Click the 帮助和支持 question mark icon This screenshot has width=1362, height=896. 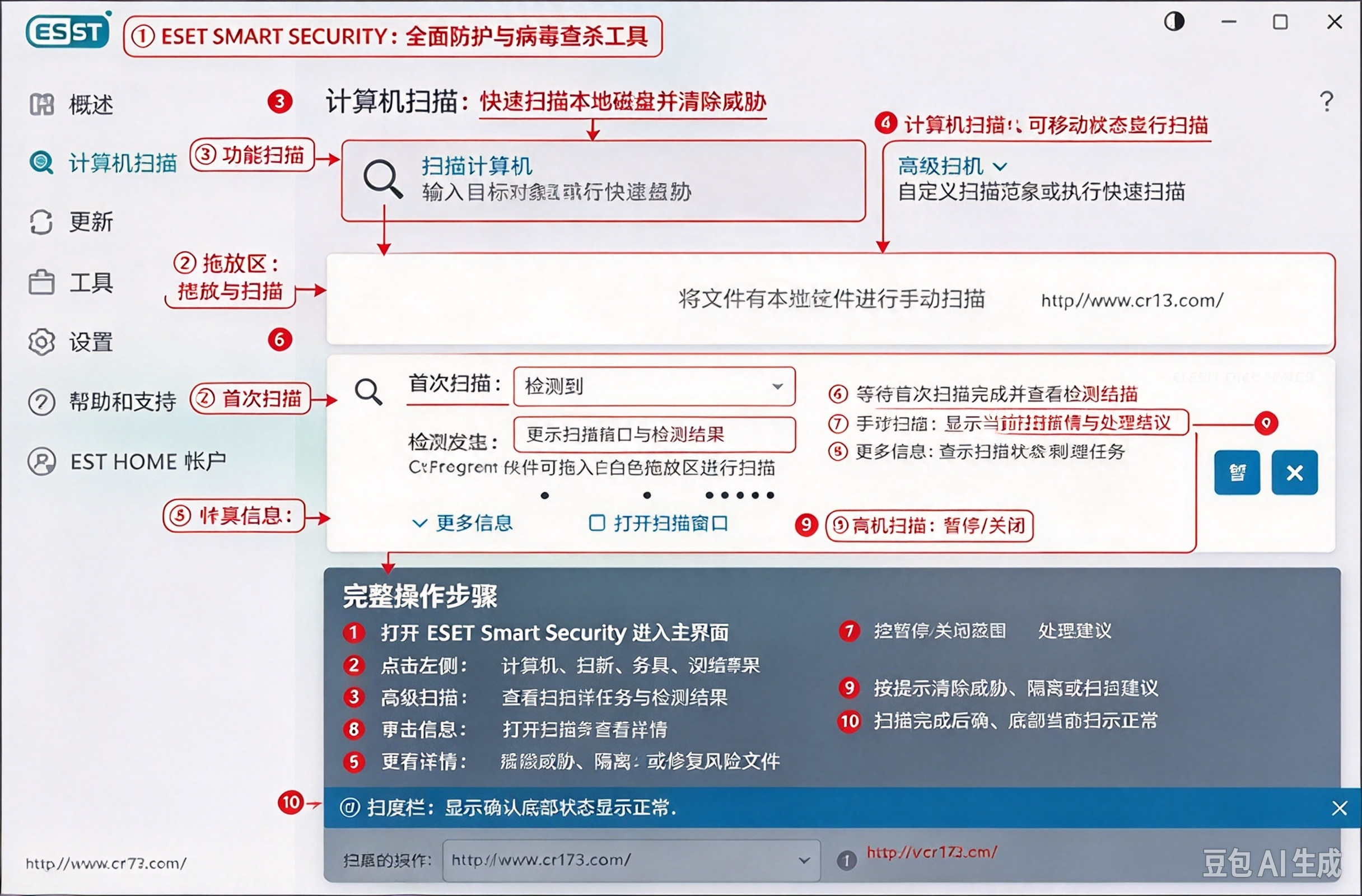[41, 402]
